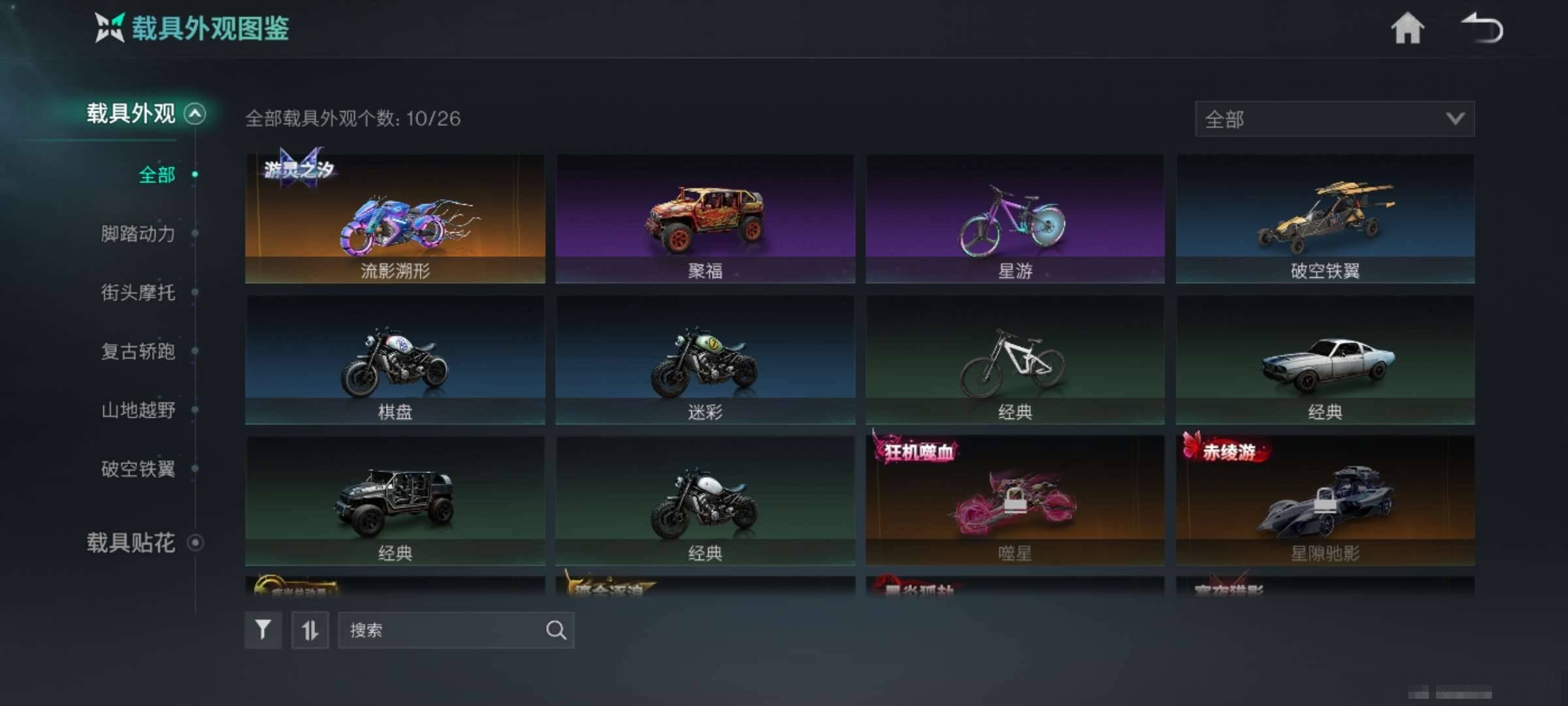Select the 流影溯形 motorcycle skin

(x=395, y=218)
